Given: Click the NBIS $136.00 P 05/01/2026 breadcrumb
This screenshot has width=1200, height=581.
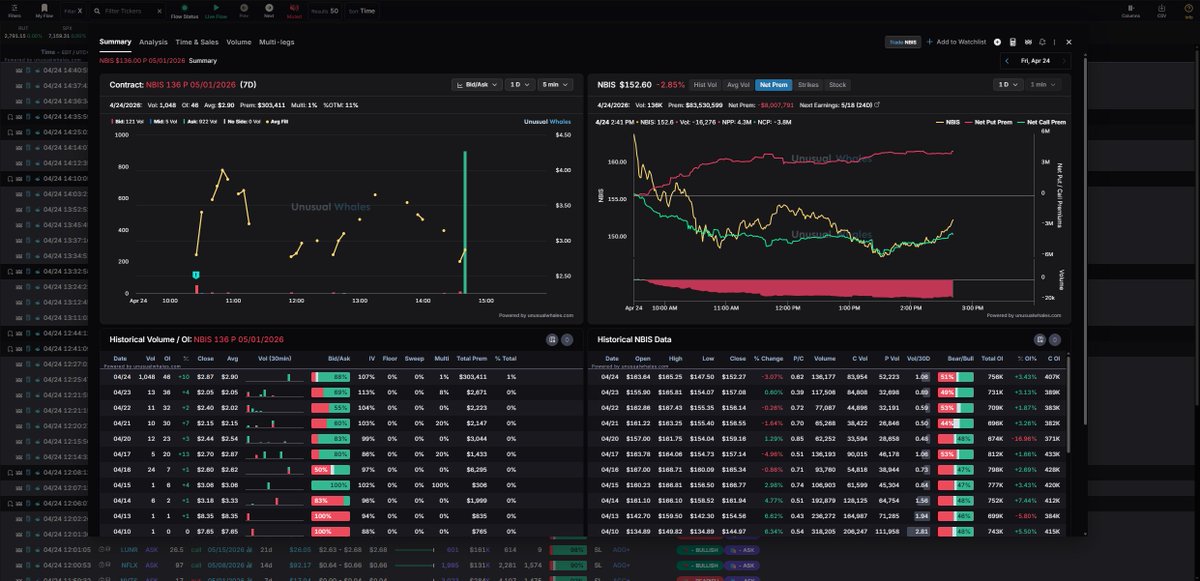Looking at the screenshot, I should [x=142, y=60].
